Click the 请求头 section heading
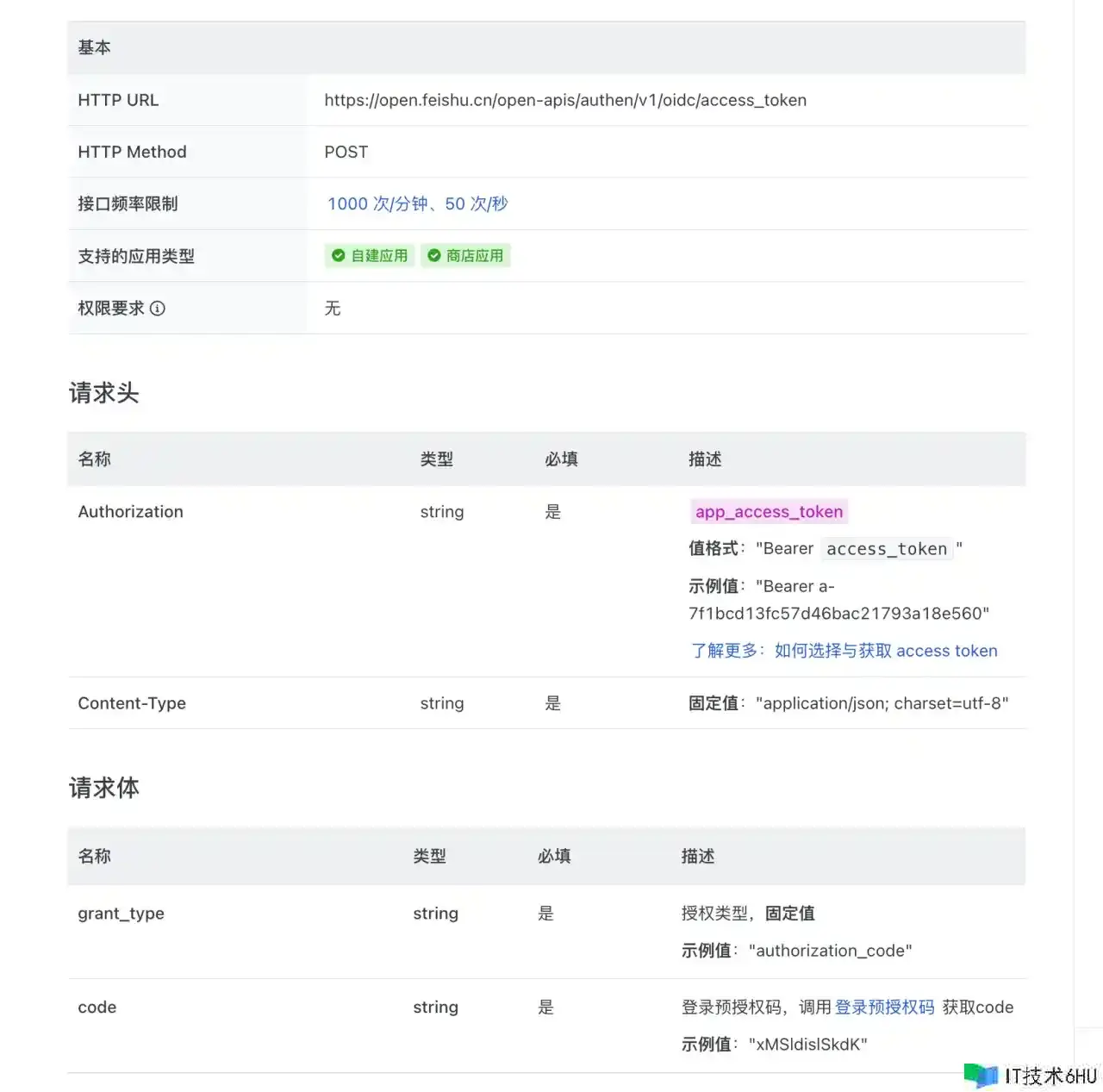 (x=103, y=393)
